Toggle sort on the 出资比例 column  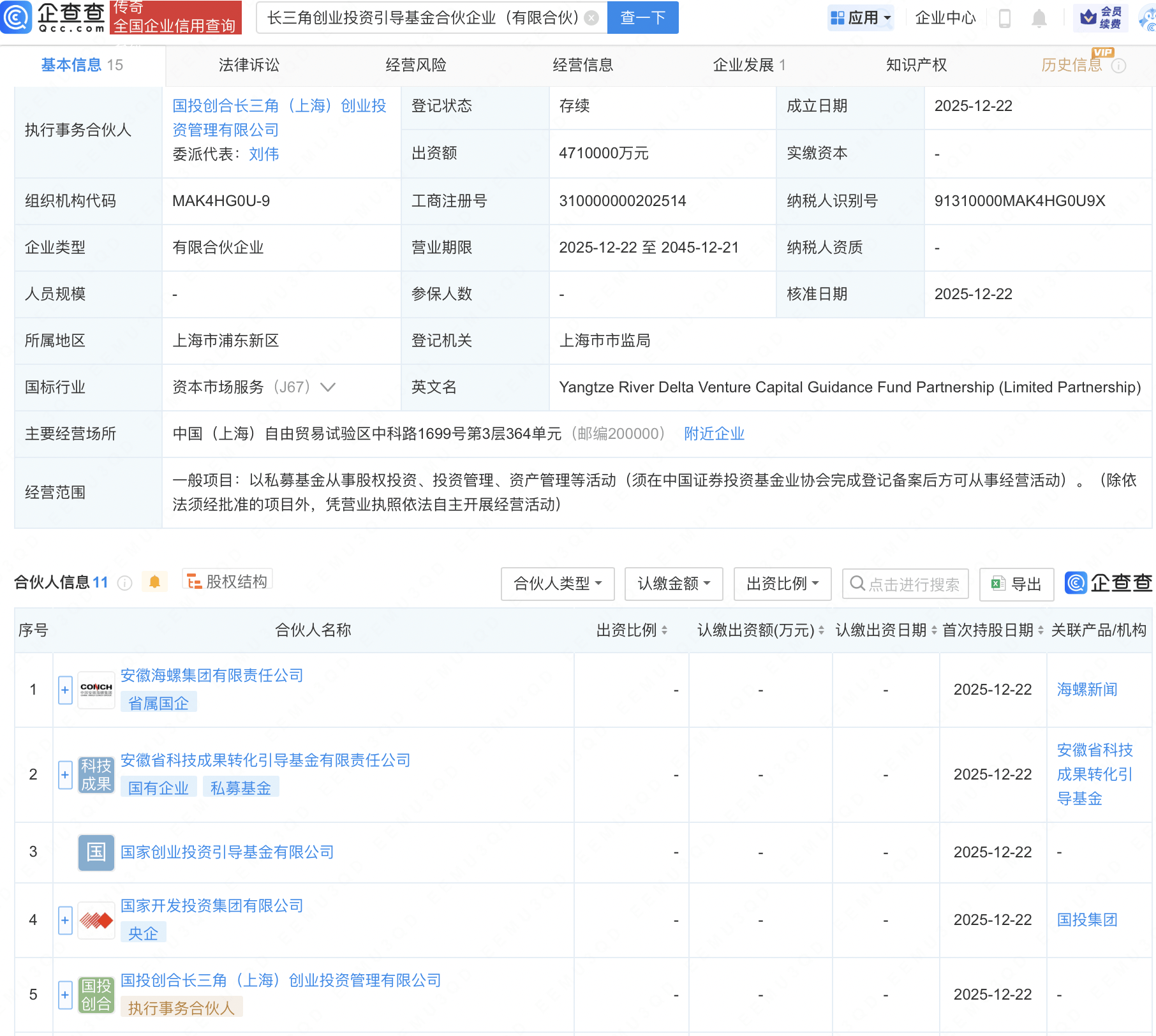663,630
